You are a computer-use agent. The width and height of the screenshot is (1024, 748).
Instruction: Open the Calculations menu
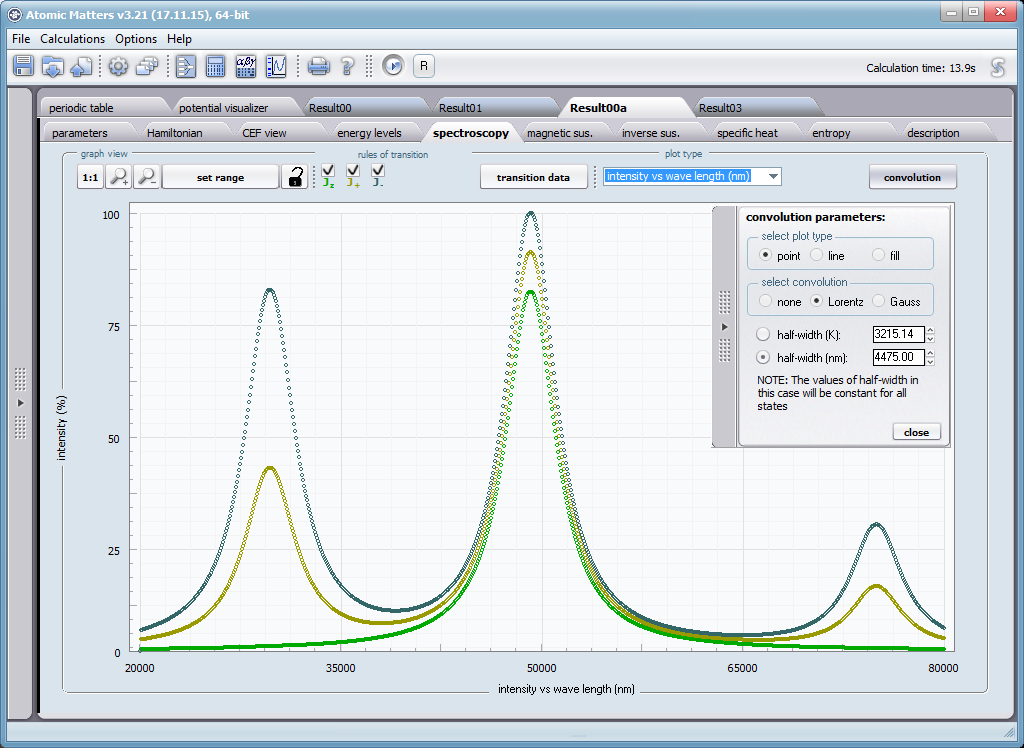(x=72, y=38)
